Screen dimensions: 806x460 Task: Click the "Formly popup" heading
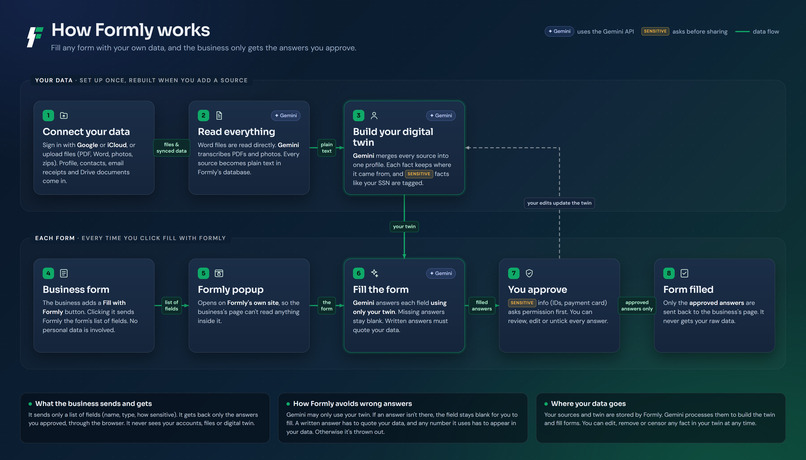coord(231,289)
